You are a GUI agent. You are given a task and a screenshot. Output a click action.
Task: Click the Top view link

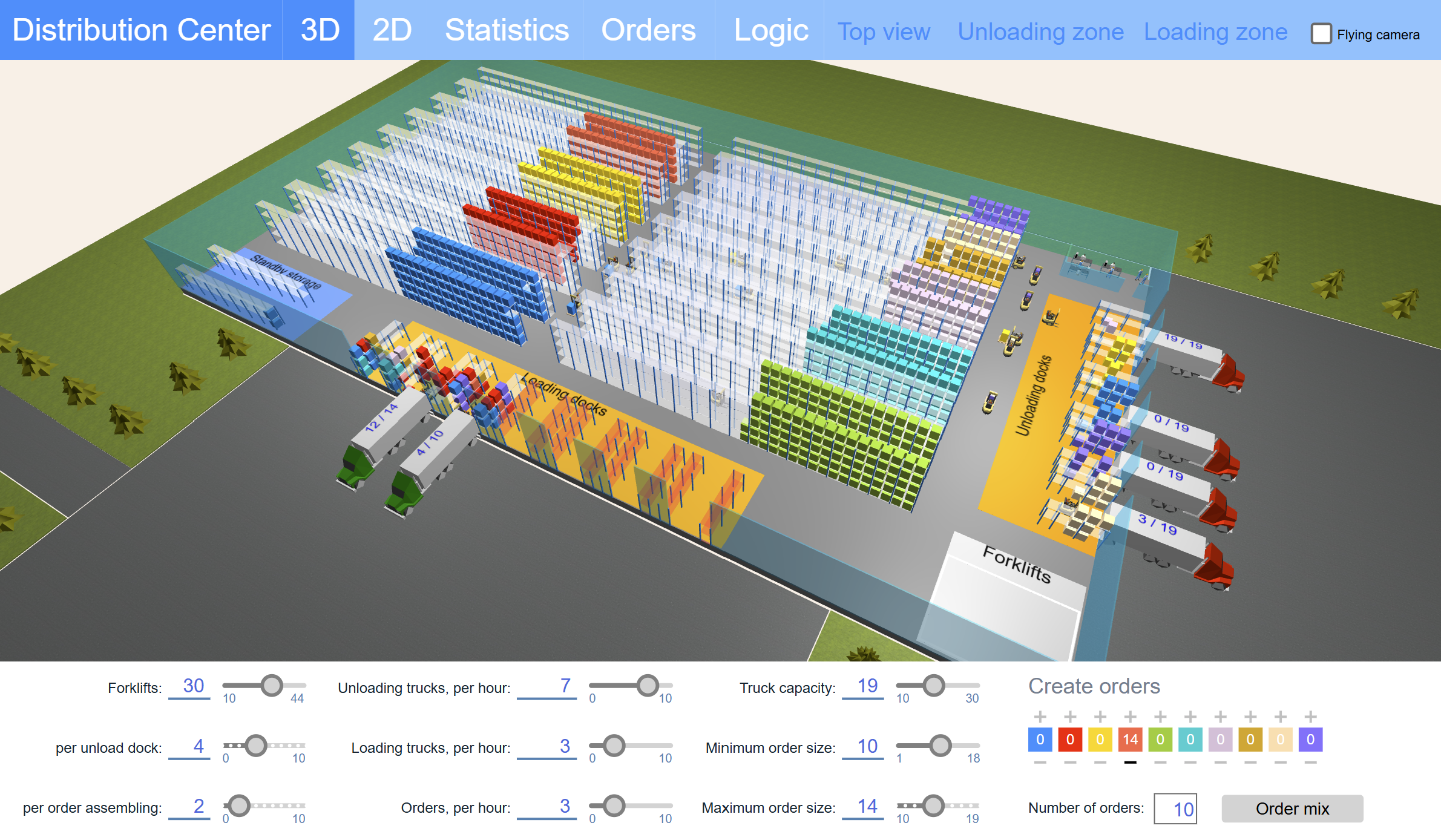pos(883,32)
